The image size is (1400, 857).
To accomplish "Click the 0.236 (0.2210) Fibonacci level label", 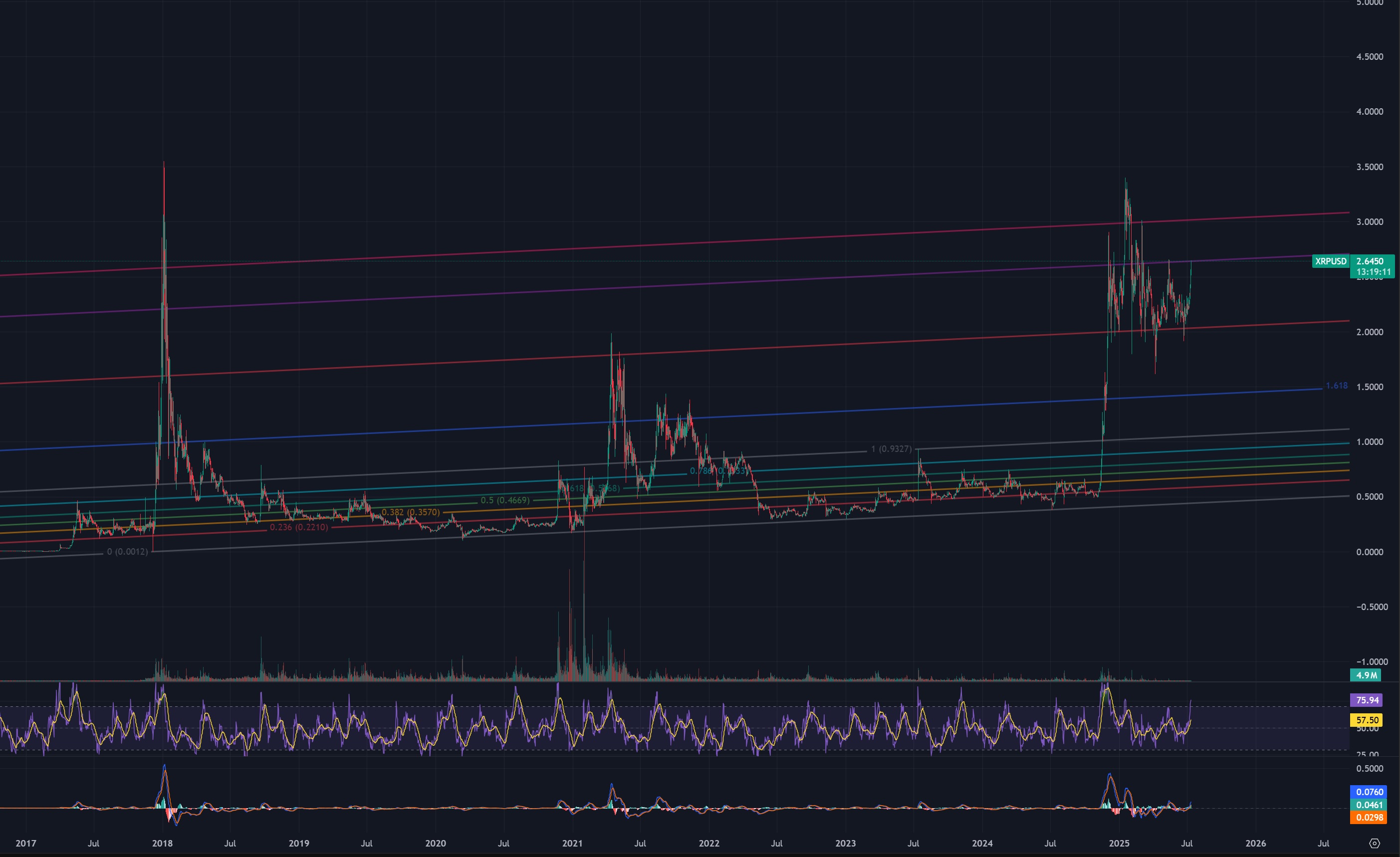I will coord(299,527).
